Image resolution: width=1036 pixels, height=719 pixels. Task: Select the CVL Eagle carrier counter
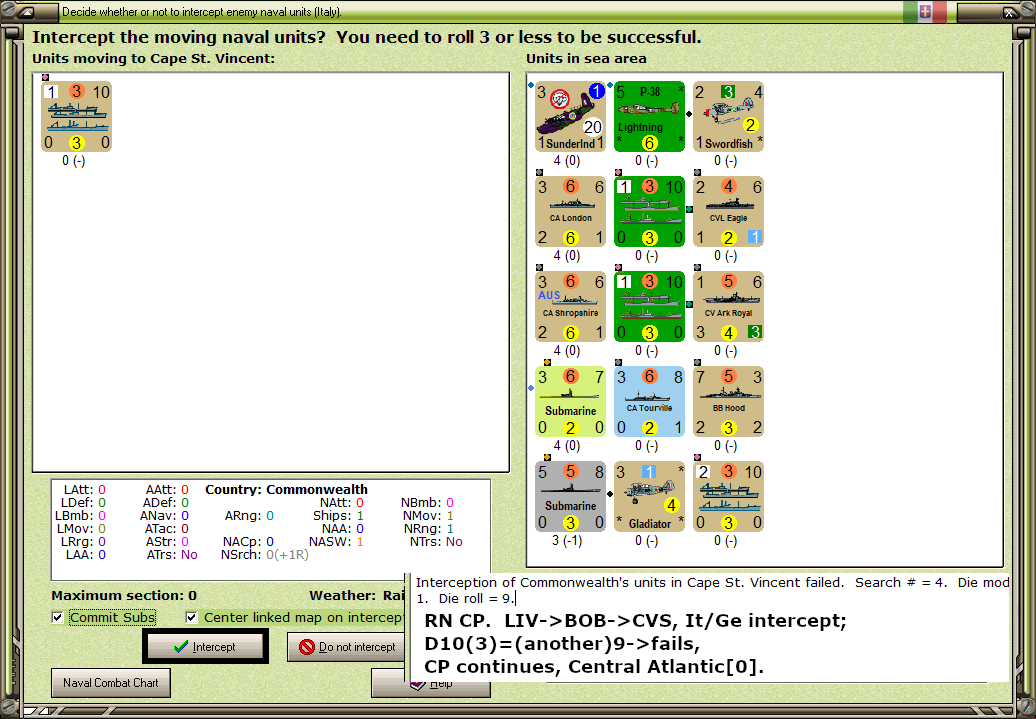[728, 211]
